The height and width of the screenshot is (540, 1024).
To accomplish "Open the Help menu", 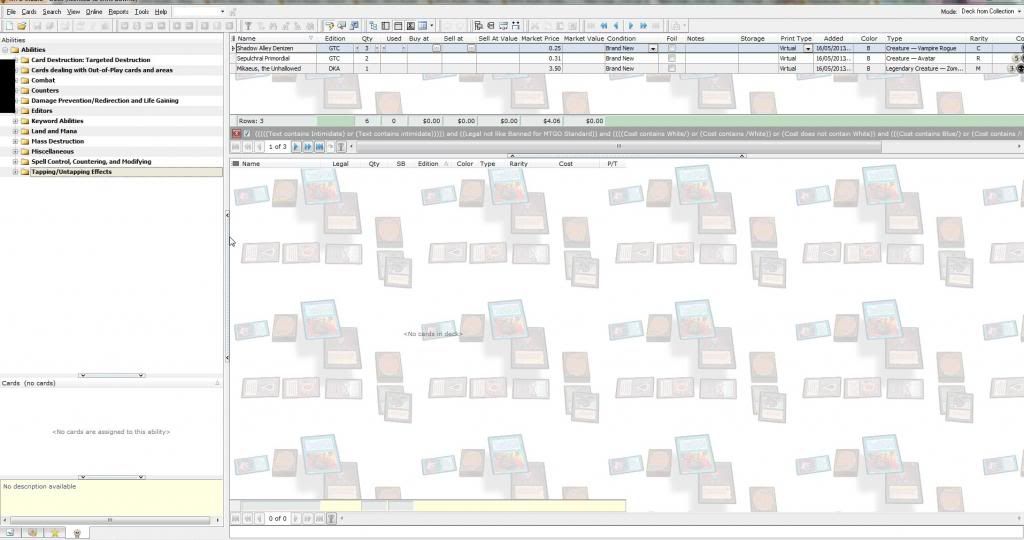I will click(x=161, y=12).
